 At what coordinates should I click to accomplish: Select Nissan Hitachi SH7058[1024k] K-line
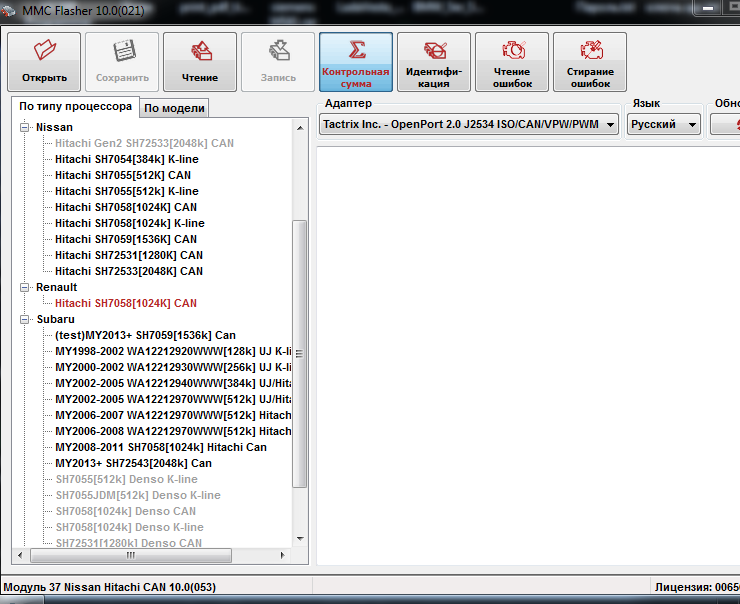point(130,224)
